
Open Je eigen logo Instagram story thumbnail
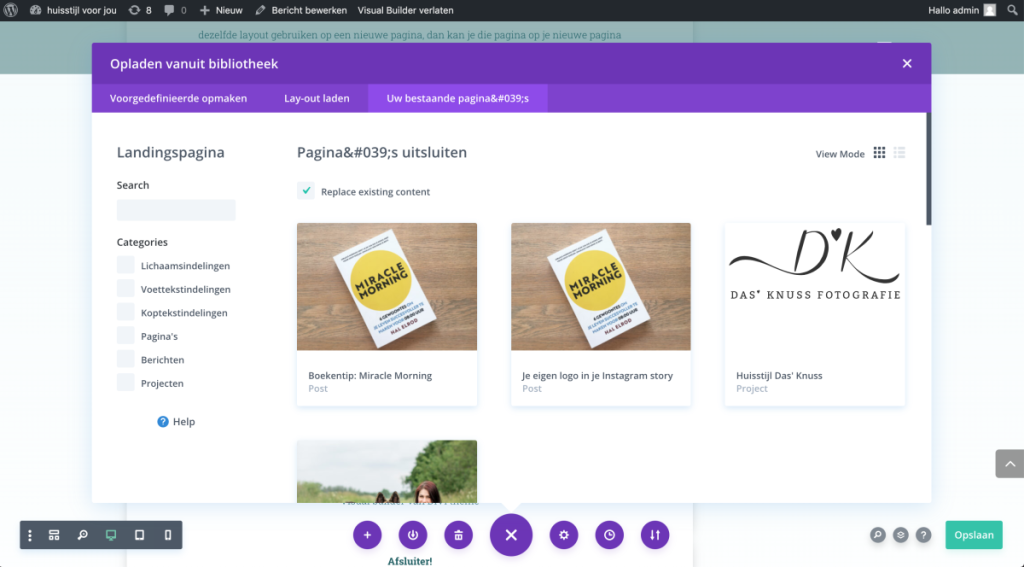click(x=601, y=287)
